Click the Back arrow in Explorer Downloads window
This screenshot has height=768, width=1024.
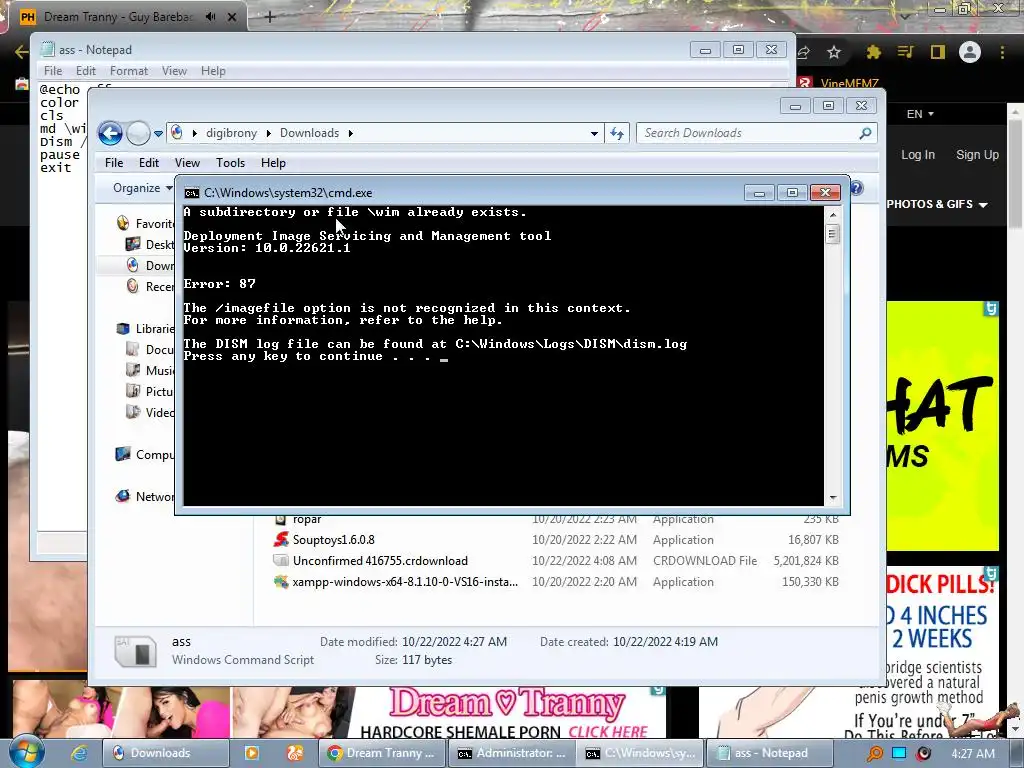pos(110,133)
